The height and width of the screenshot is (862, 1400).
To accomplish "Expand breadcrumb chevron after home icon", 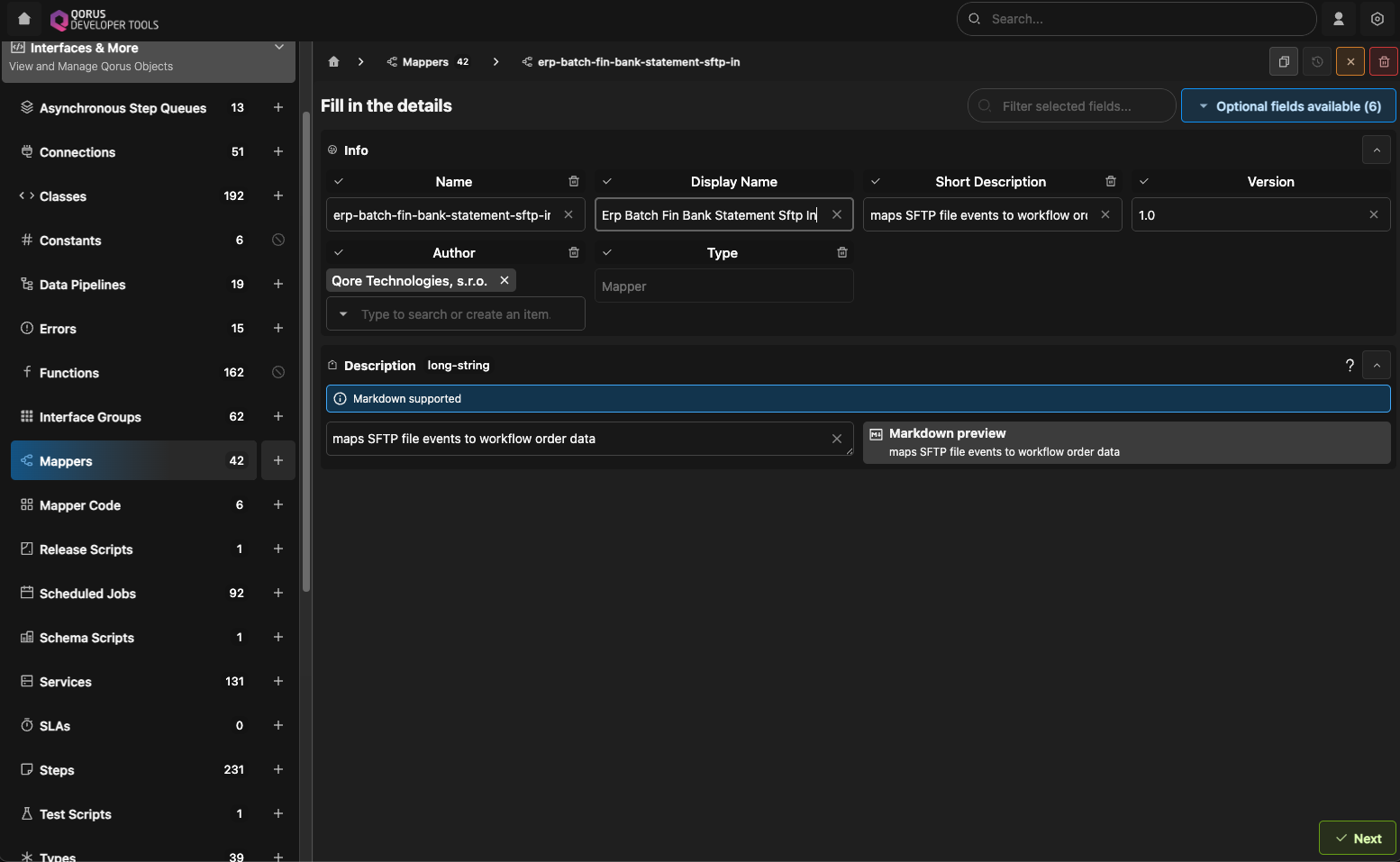I will click(x=360, y=62).
